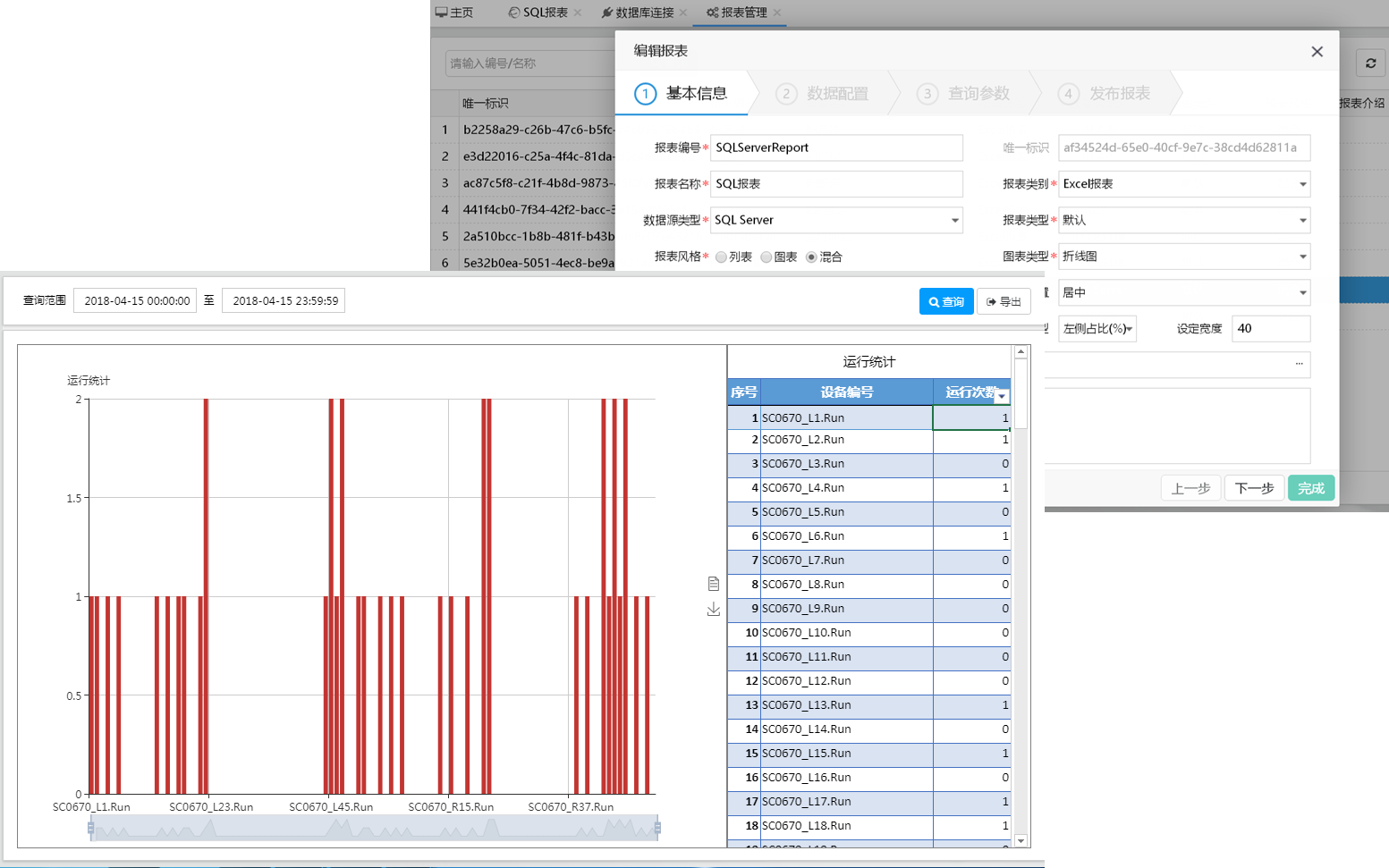
Task: Click the 设备编号 column header
Action: pos(846,392)
